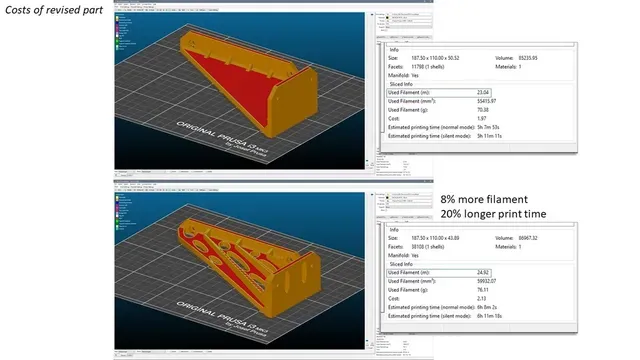Image resolution: width=640 pixels, height=360 pixels.
Task: Click the highlighted Used Filament (m) row showing 23.04
Action: point(439,93)
